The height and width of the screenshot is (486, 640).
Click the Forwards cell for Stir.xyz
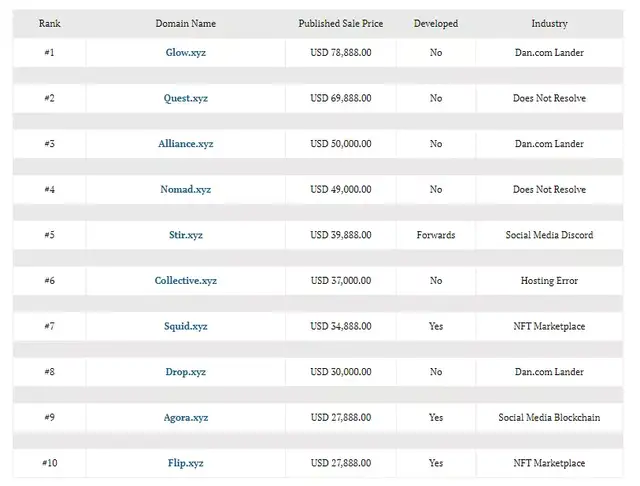pos(436,235)
